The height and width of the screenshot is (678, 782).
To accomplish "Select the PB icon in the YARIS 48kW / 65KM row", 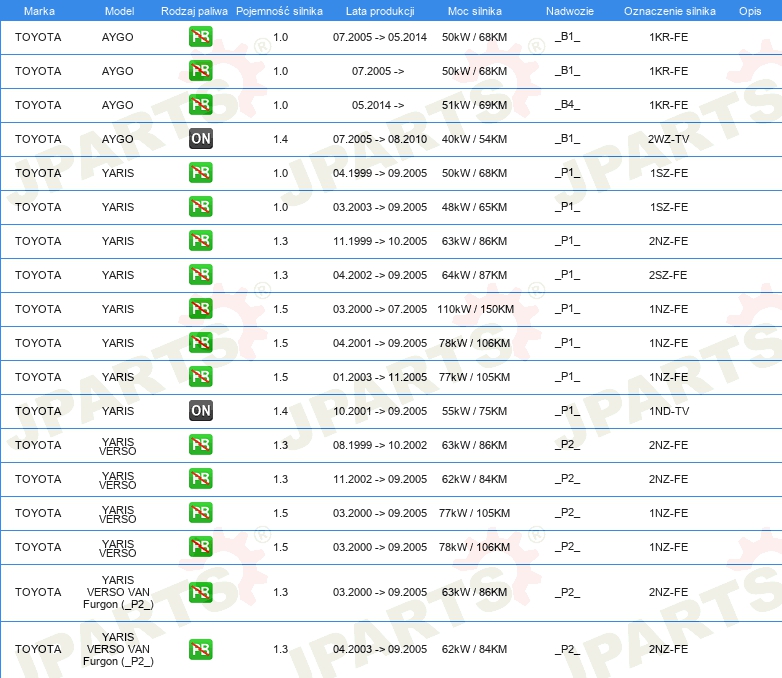I will pos(201,207).
